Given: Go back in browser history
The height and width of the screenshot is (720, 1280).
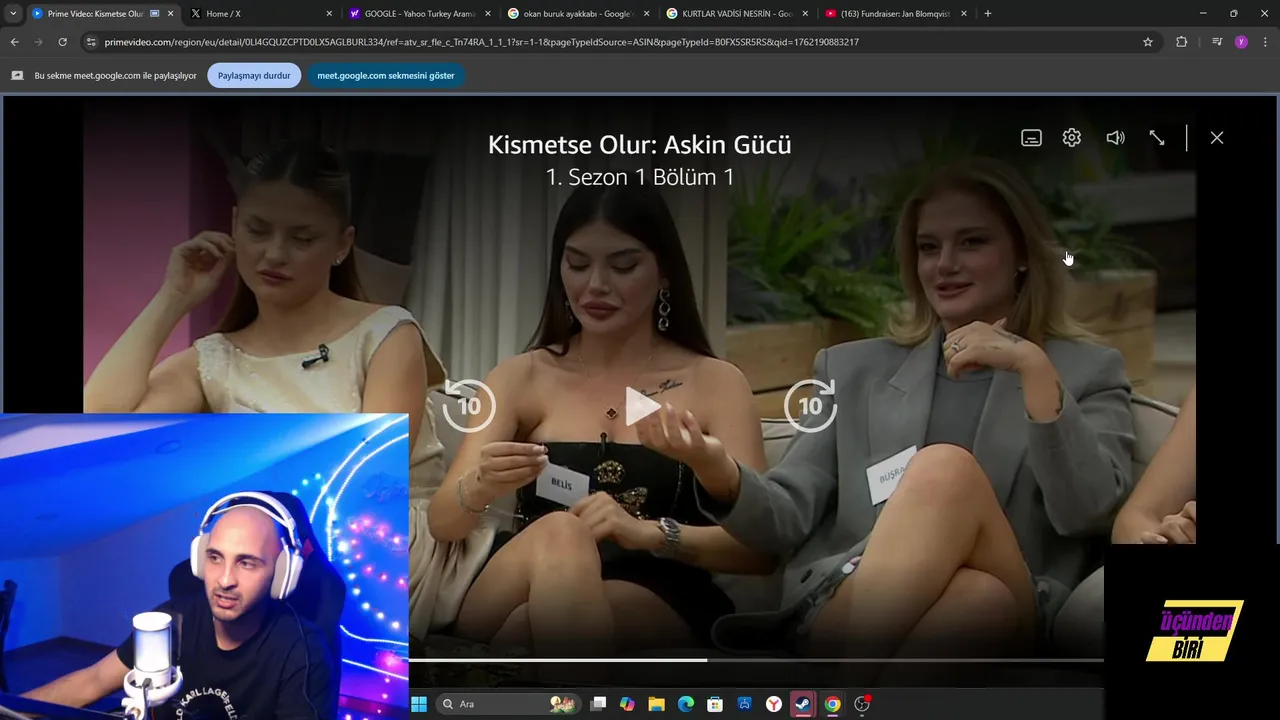Looking at the screenshot, I should click(14, 42).
